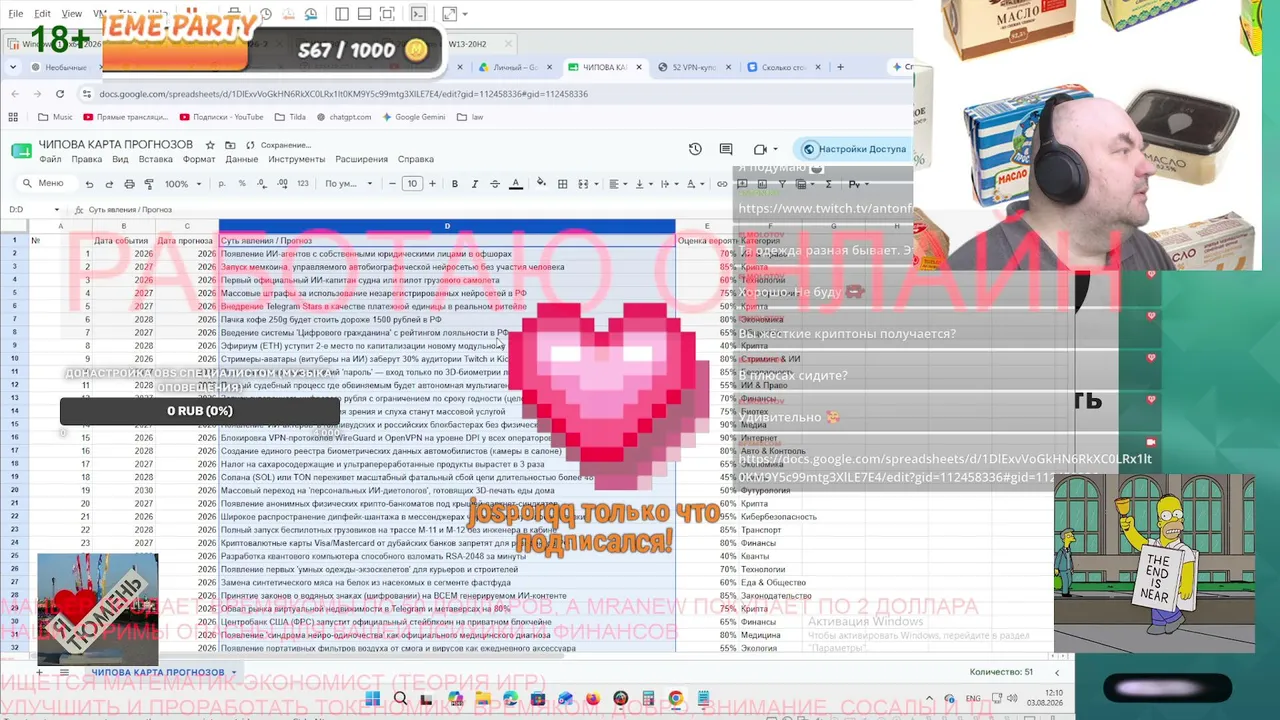Open the Расширения menu
The image size is (1280, 720).
(x=362, y=159)
